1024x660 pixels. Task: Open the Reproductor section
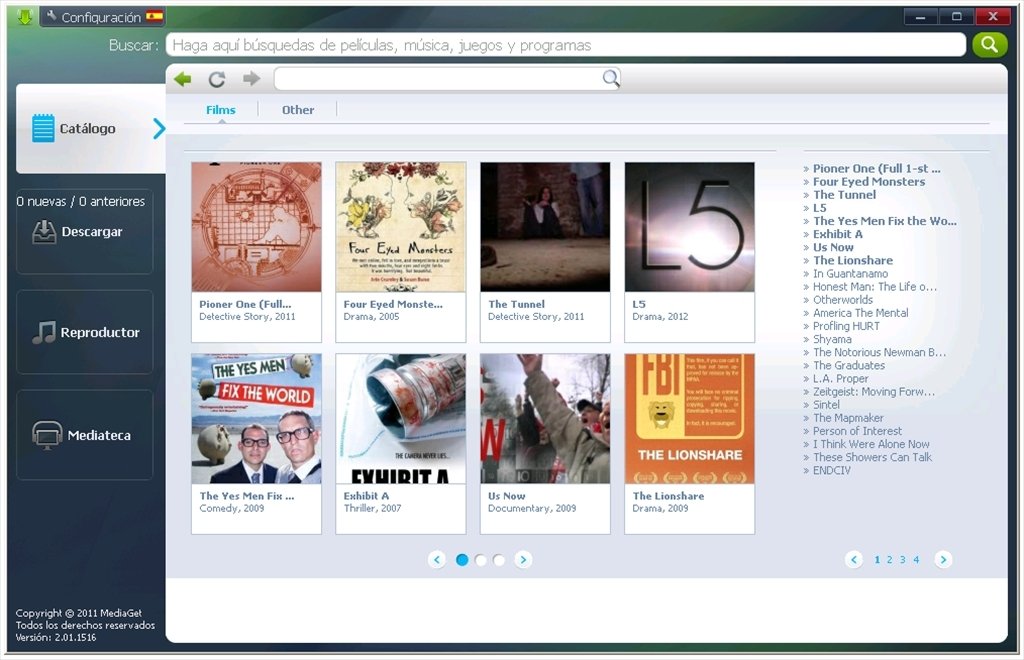click(x=85, y=332)
